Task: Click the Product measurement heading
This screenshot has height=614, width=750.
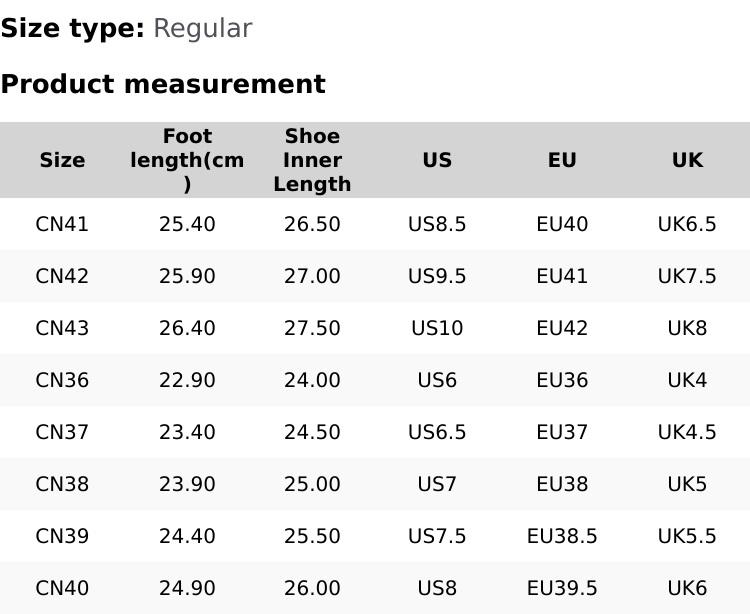Action: click(x=163, y=84)
